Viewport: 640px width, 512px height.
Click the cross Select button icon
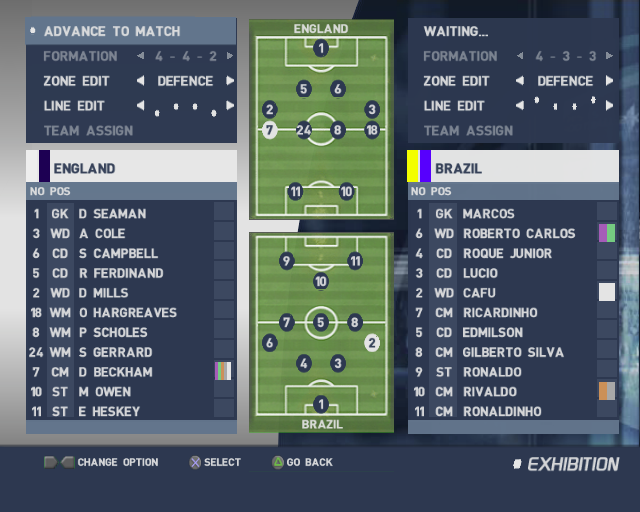pyautogui.click(x=196, y=463)
